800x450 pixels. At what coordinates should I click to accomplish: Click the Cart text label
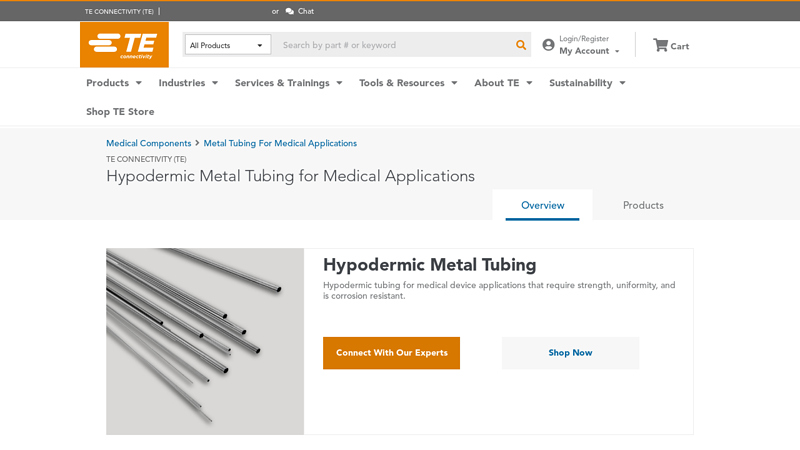pos(680,46)
